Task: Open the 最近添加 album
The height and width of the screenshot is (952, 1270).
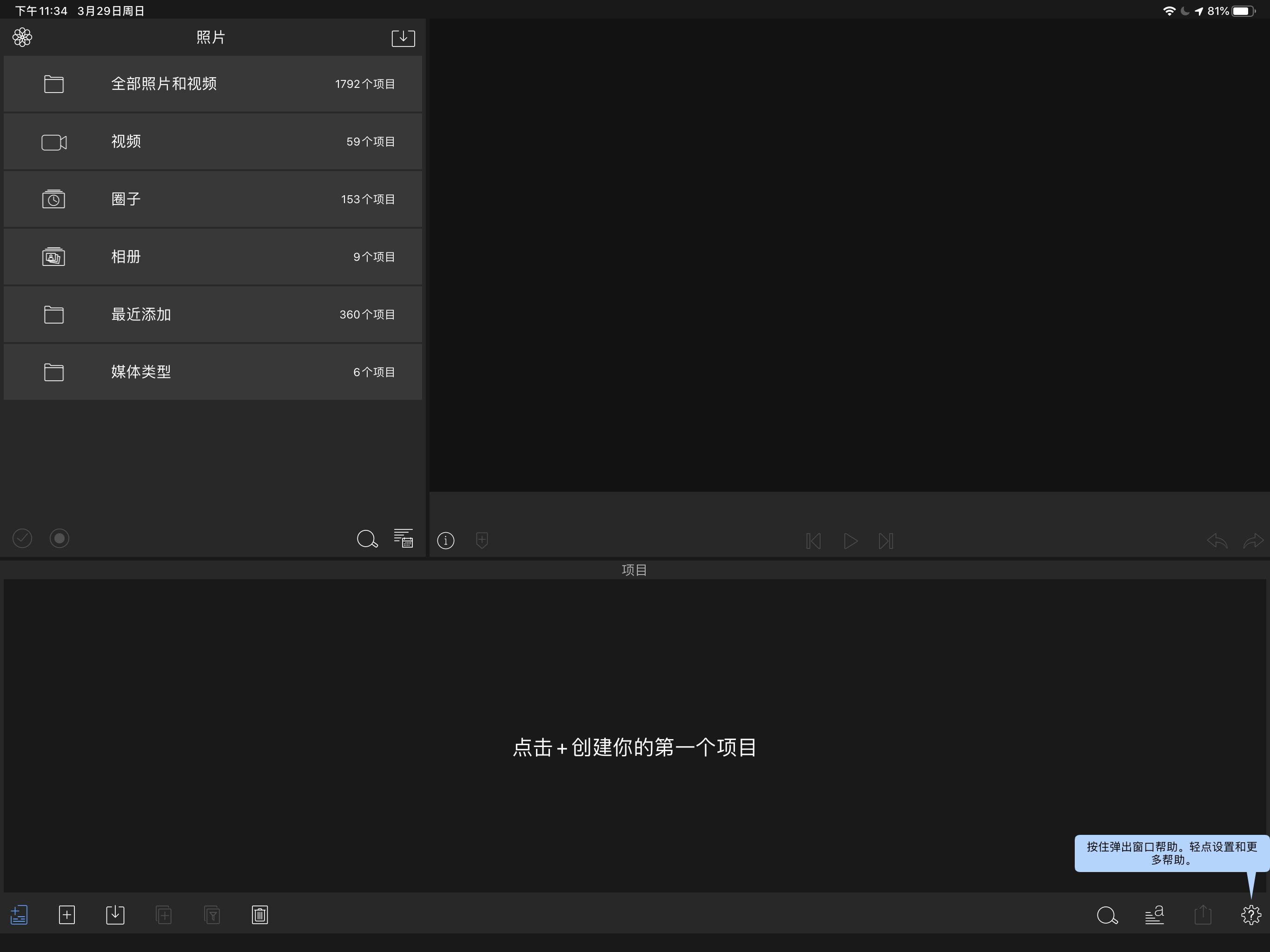Action: 212,314
